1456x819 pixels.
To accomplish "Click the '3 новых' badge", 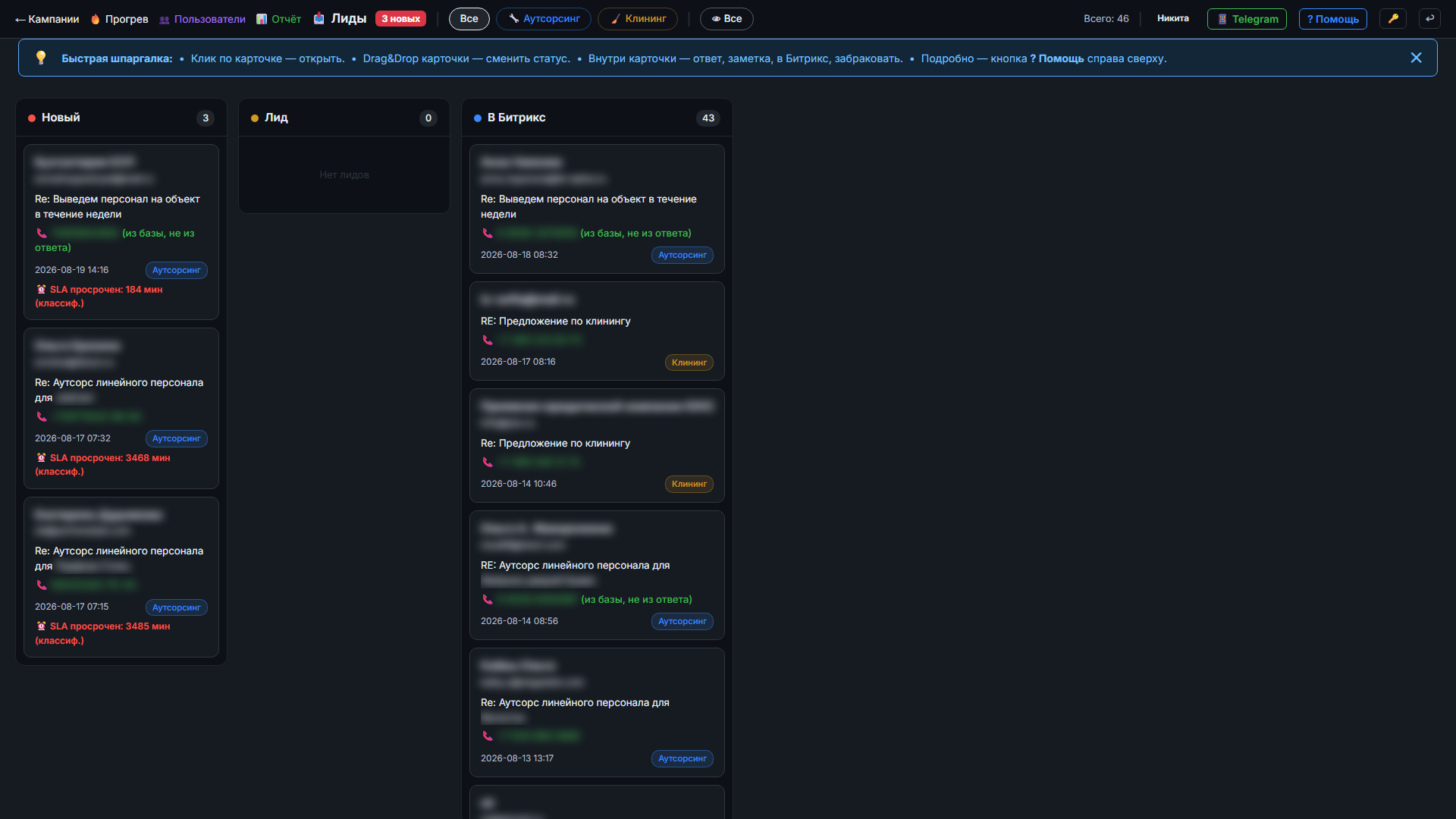I will tap(400, 19).
